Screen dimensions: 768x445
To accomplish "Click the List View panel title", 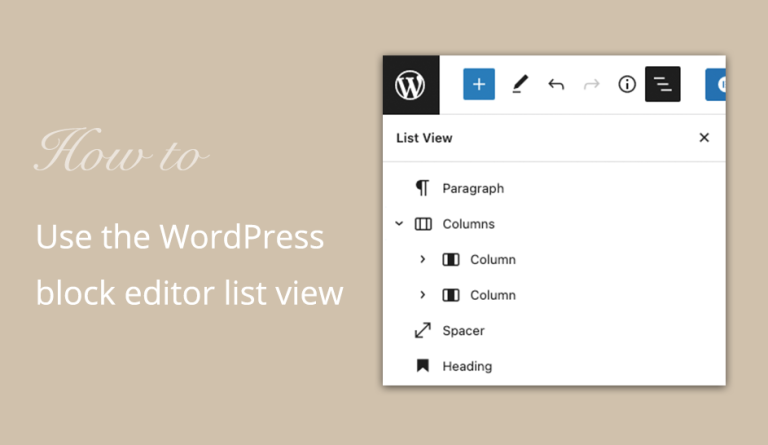I will click(424, 138).
